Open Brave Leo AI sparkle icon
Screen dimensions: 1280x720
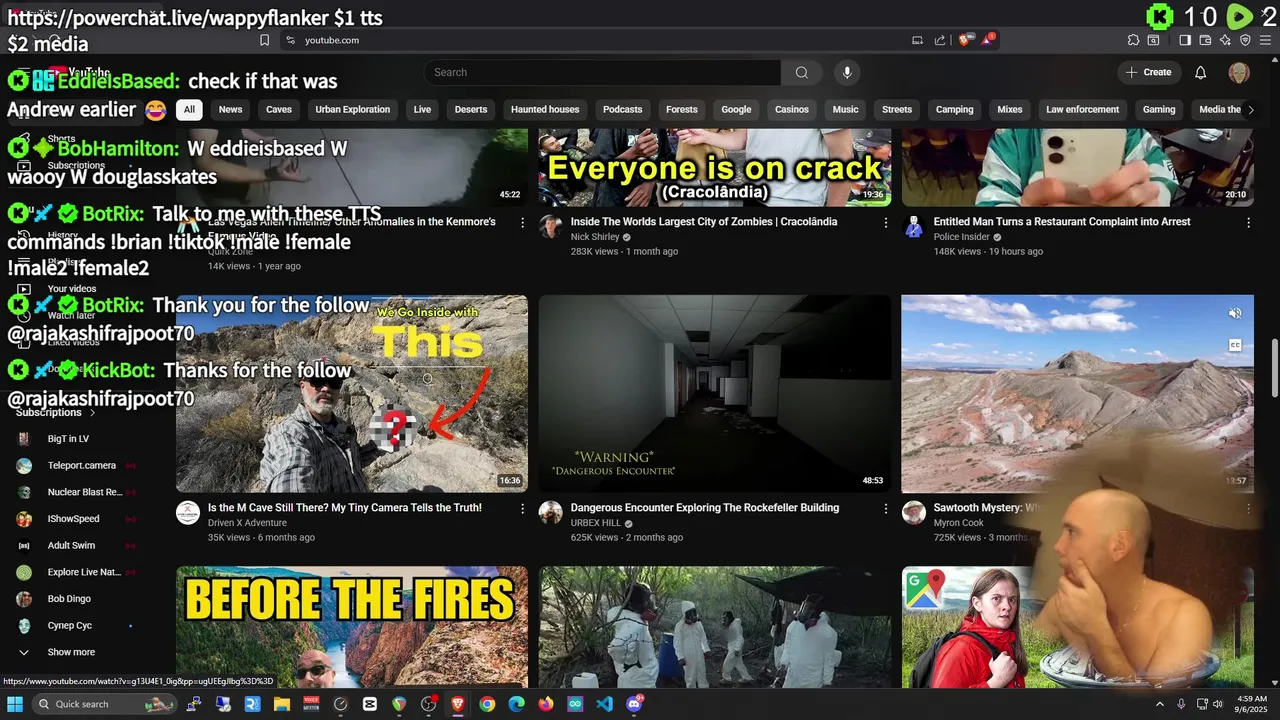click(1225, 40)
